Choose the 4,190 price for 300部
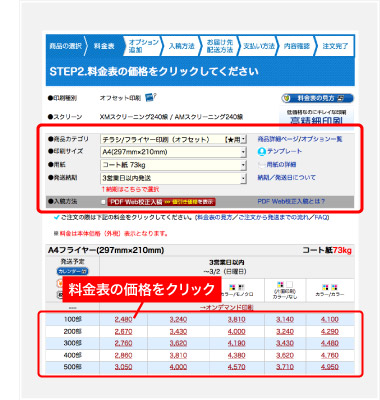This screenshot has width=380, height=400. coord(237,343)
